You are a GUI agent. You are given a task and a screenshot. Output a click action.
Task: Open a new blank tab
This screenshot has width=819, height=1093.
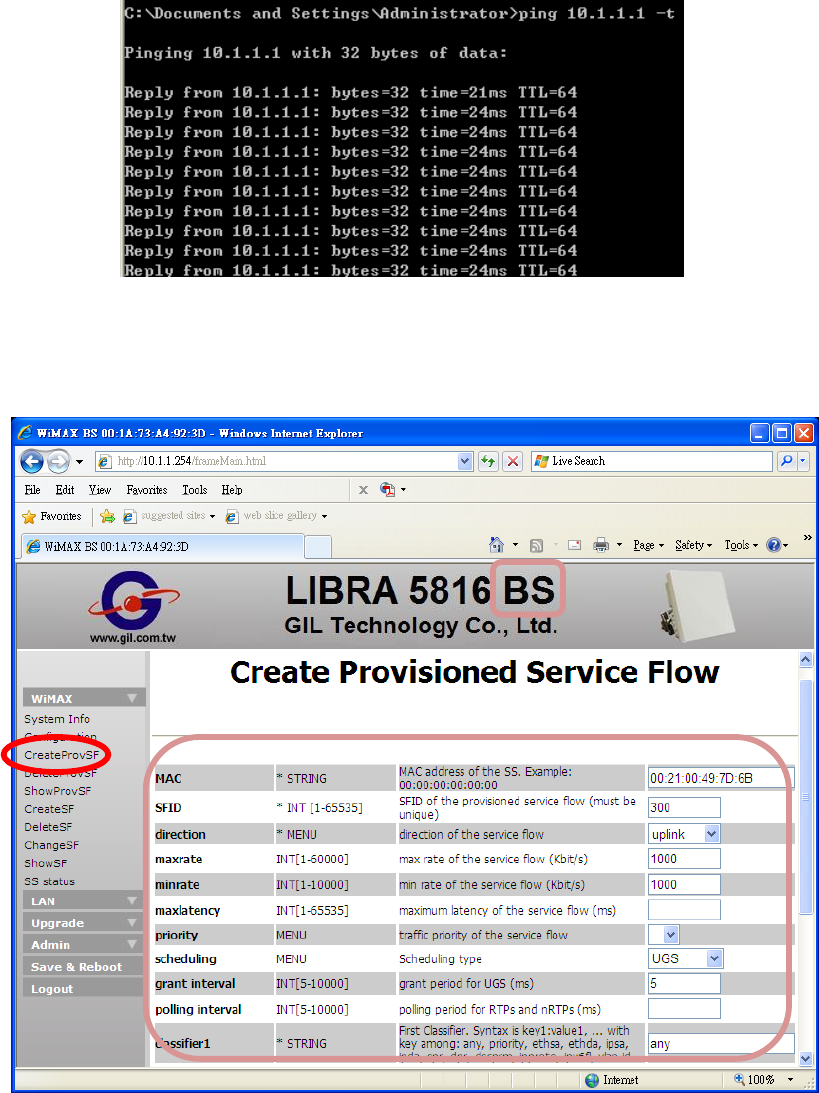click(318, 547)
